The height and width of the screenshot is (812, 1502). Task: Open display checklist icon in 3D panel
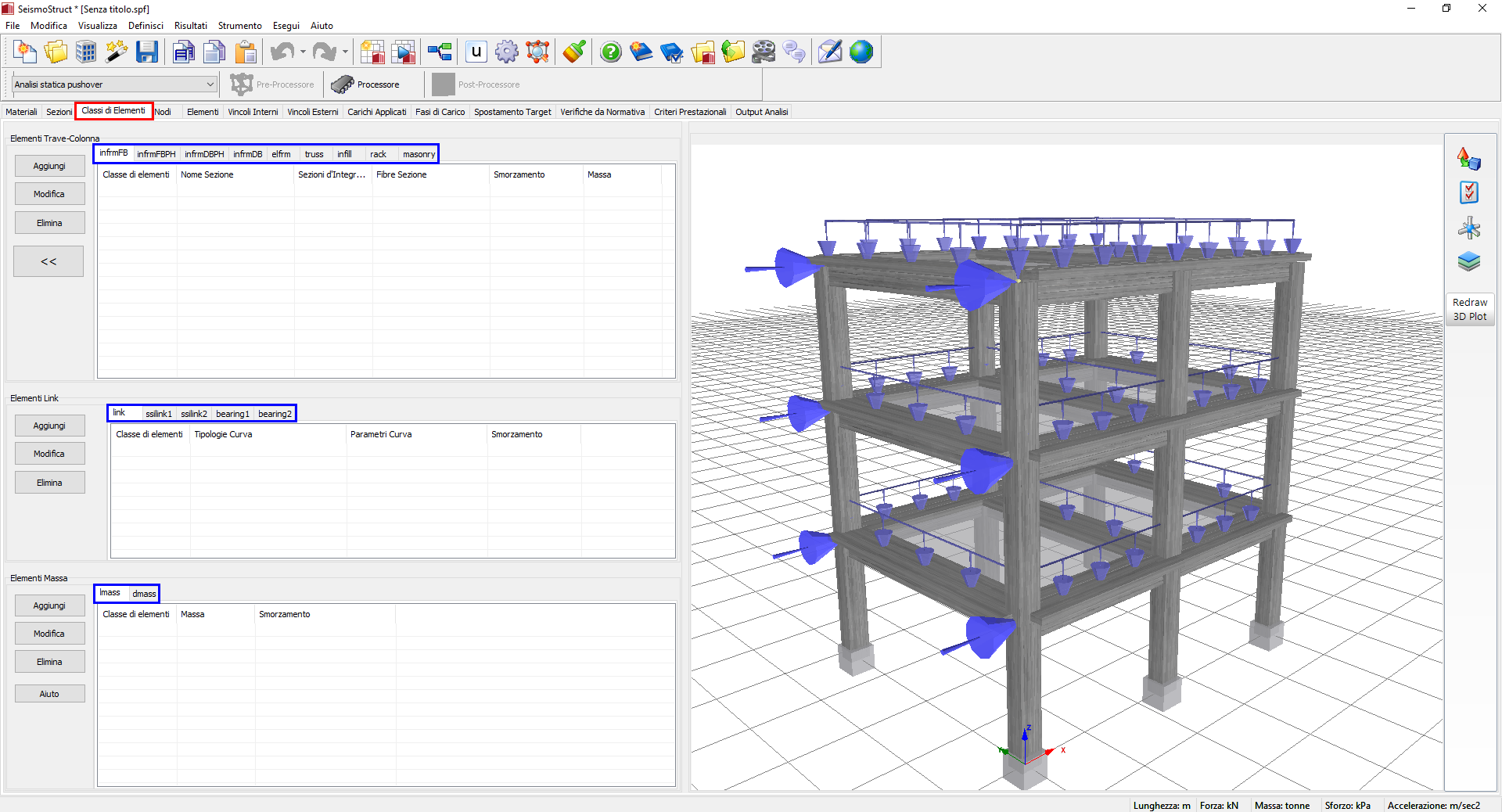pyautogui.click(x=1469, y=192)
